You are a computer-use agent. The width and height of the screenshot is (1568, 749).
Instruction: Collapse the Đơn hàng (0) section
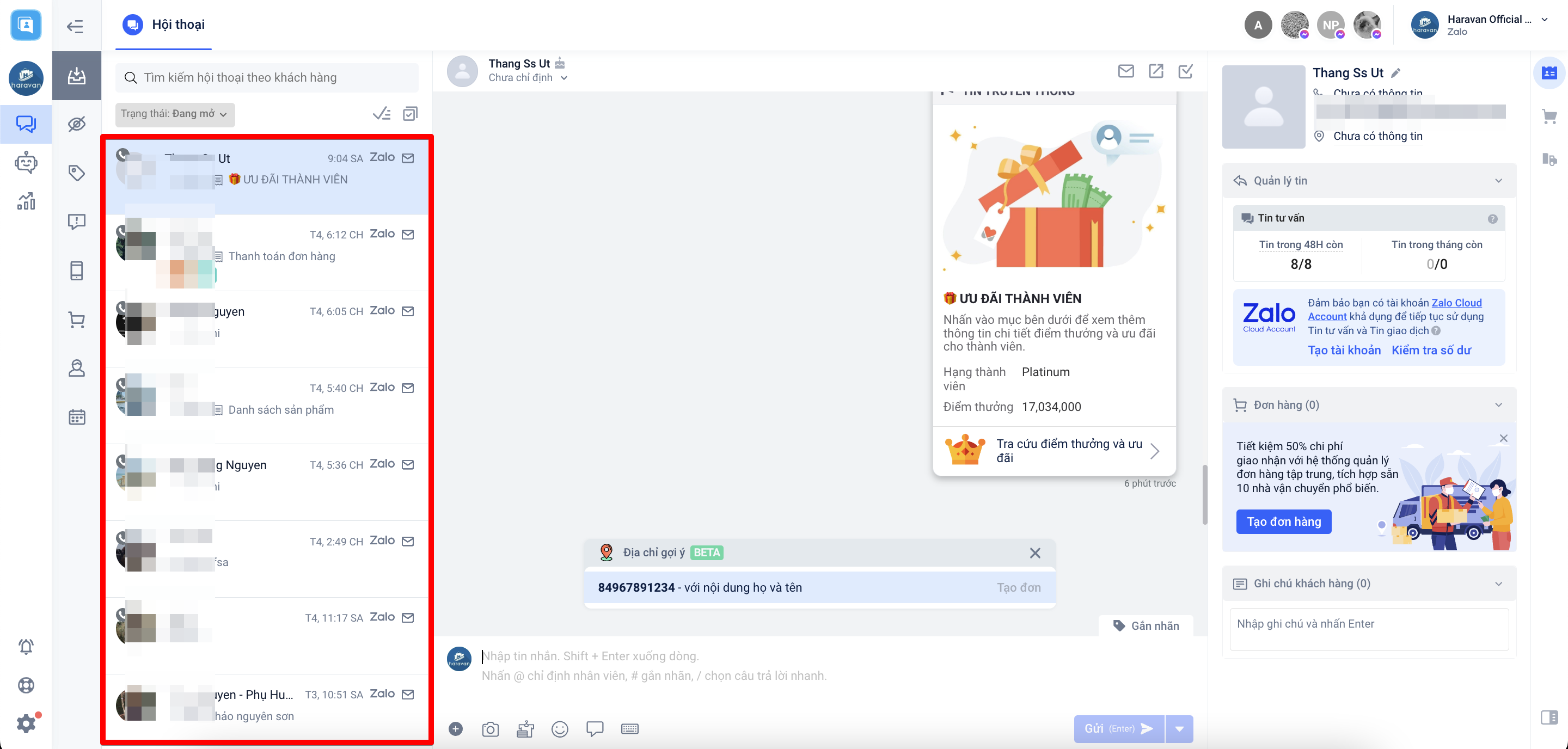(x=1498, y=405)
